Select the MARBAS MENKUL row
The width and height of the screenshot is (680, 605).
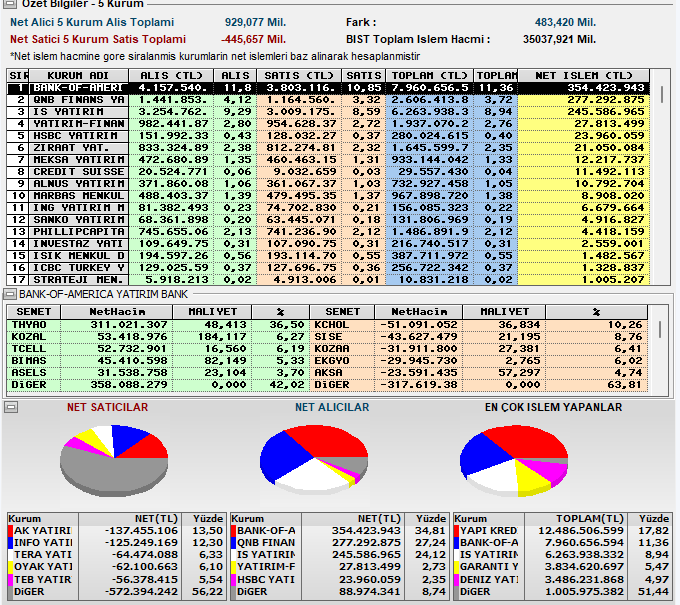[328, 196]
